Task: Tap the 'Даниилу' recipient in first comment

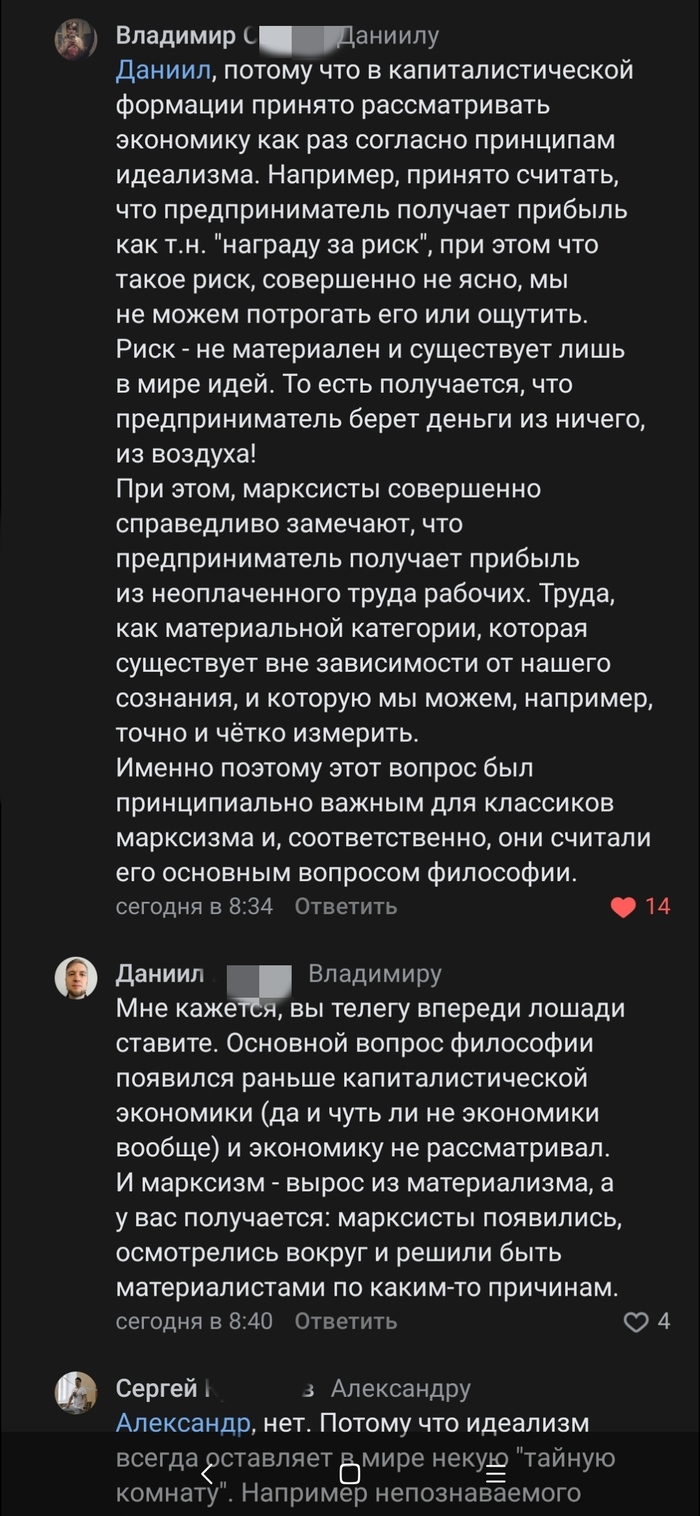Action: click(390, 37)
